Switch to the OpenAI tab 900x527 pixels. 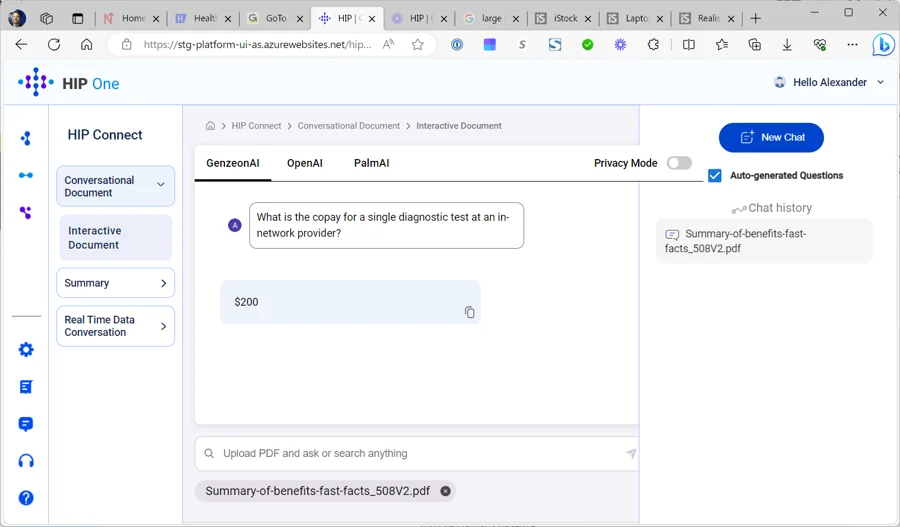(x=305, y=163)
